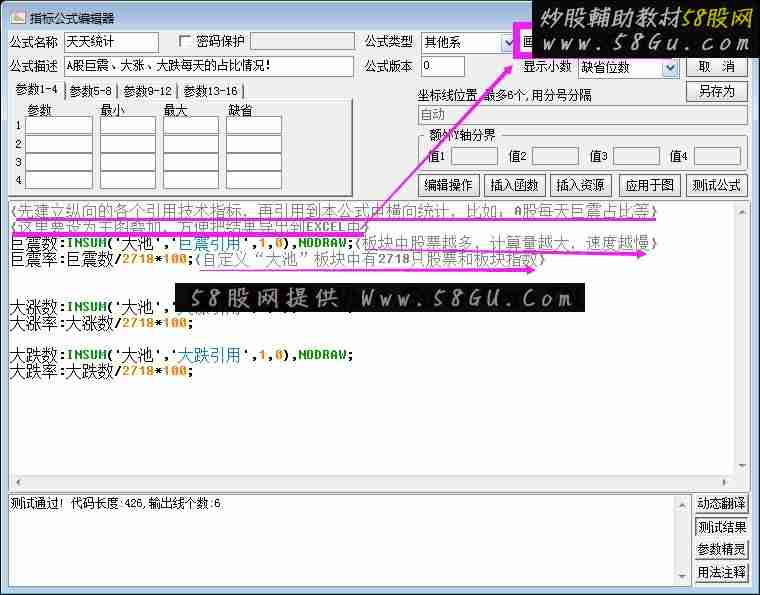
Task: Click the test output panel scroll-up arrow
Action: 682,505
